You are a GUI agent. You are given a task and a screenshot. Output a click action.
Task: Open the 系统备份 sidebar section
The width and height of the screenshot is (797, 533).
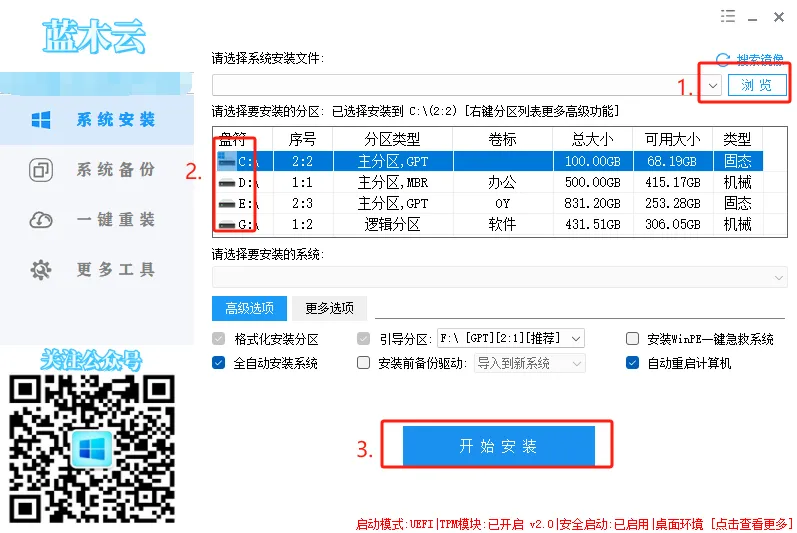(x=97, y=170)
